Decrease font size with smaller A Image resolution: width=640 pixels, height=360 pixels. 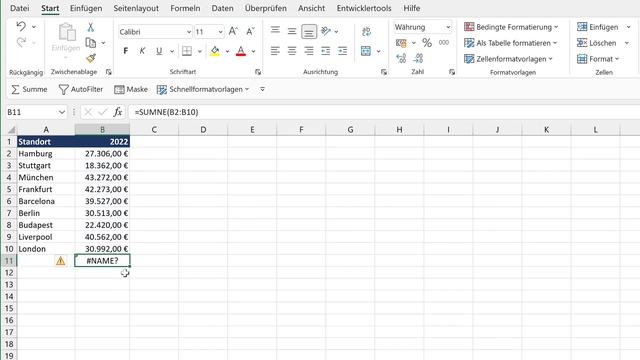coord(250,31)
